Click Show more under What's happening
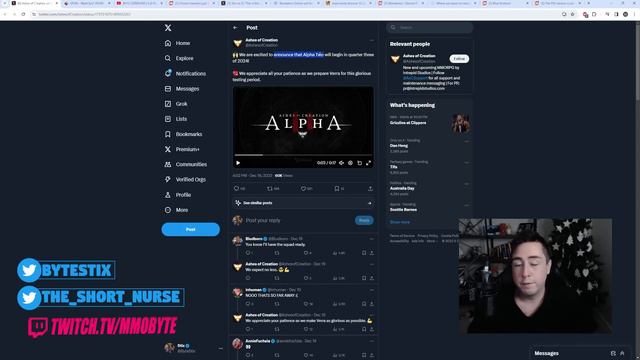This screenshot has width=640, height=360. [400, 222]
